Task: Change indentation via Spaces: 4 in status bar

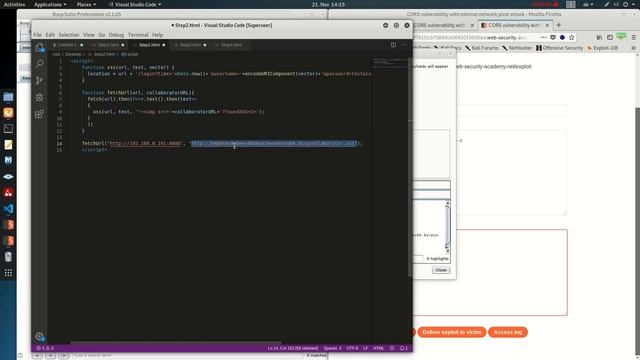Action: click(x=332, y=348)
